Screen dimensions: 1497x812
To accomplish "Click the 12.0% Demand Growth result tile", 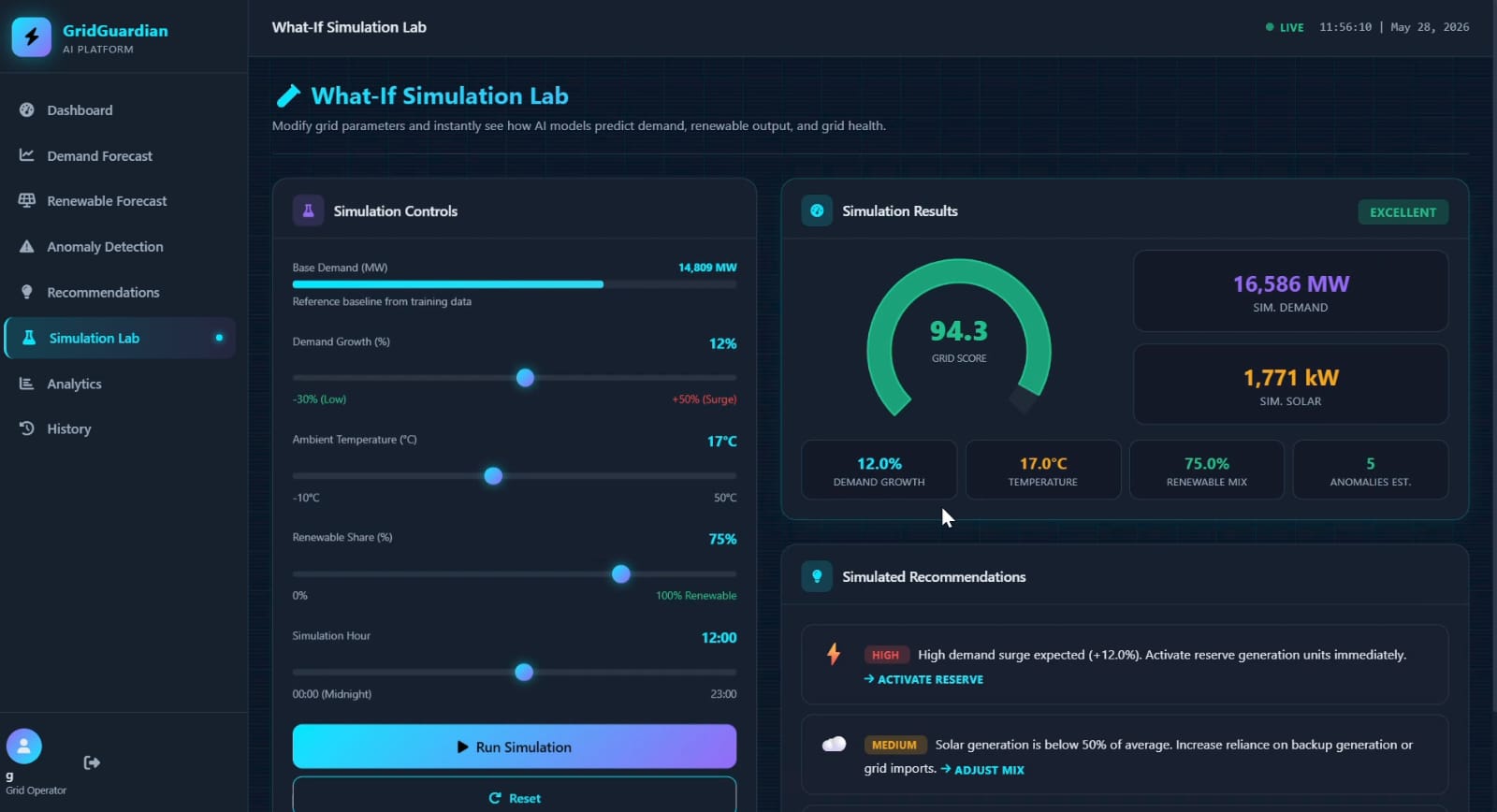I will point(879,470).
